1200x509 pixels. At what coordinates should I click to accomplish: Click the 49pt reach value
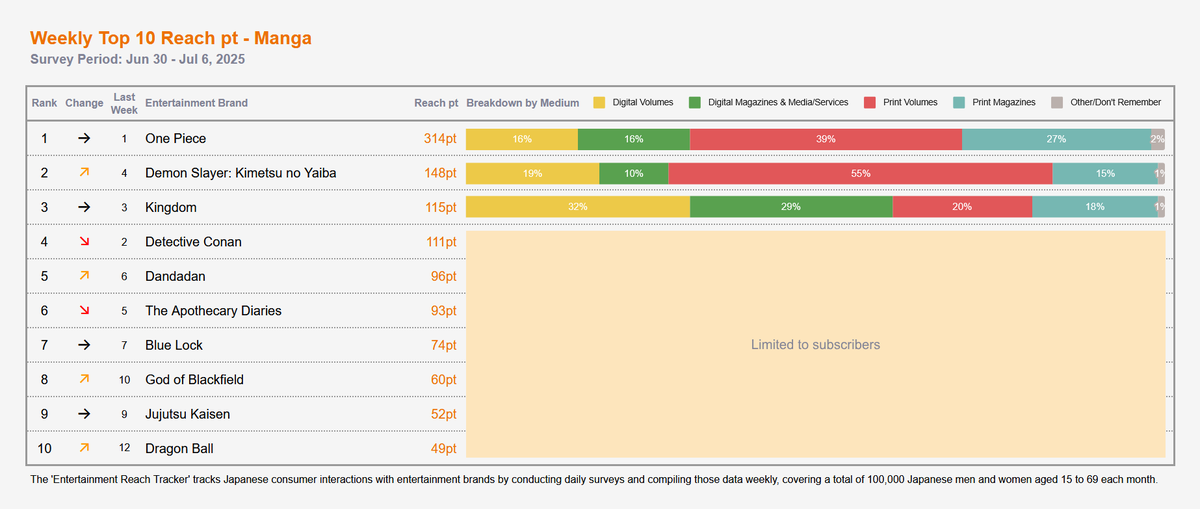pos(444,448)
